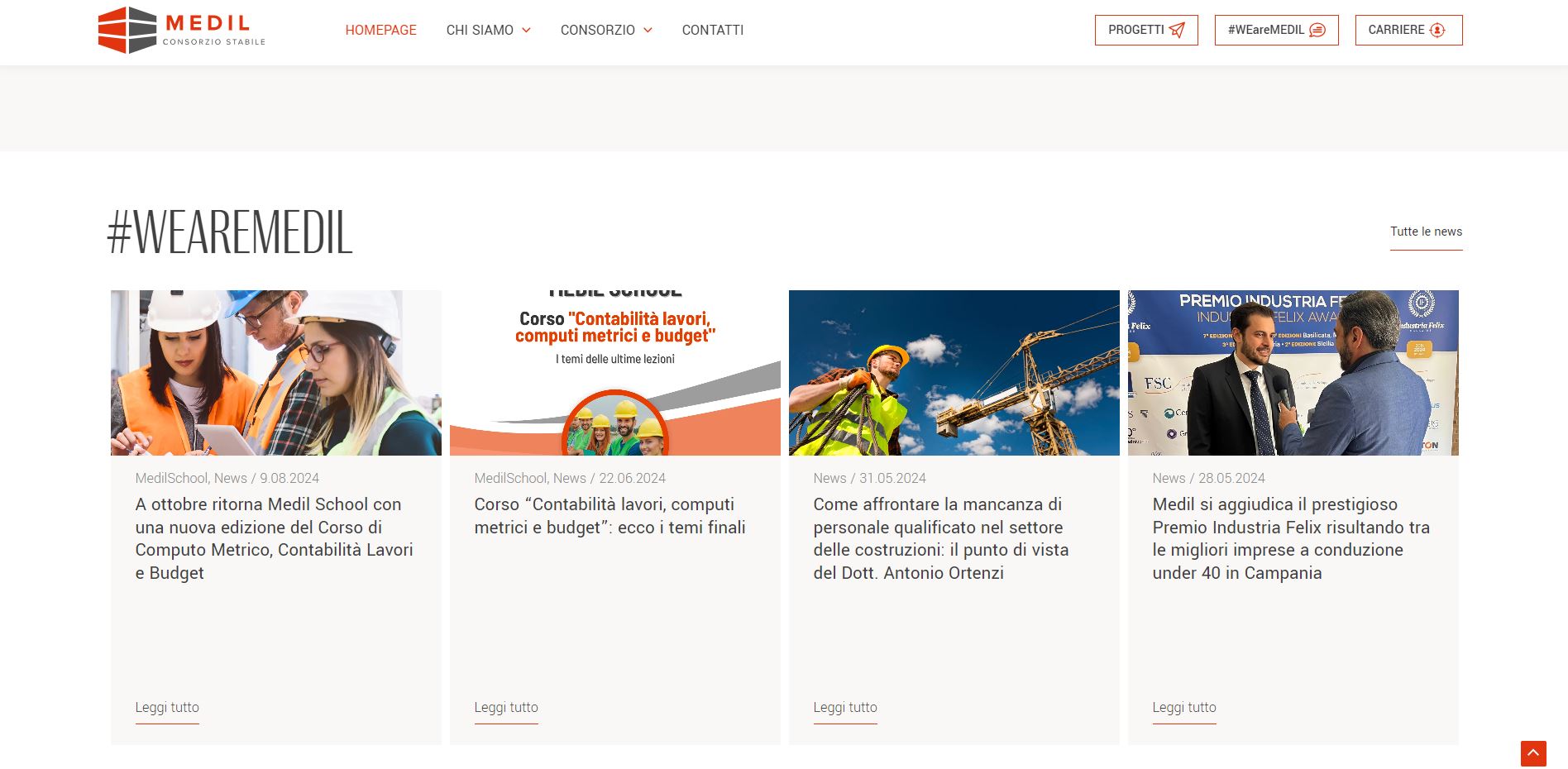Expand the CHI SIAMO dropdown chevron
The height and width of the screenshot is (769, 1568).
click(x=526, y=31)
